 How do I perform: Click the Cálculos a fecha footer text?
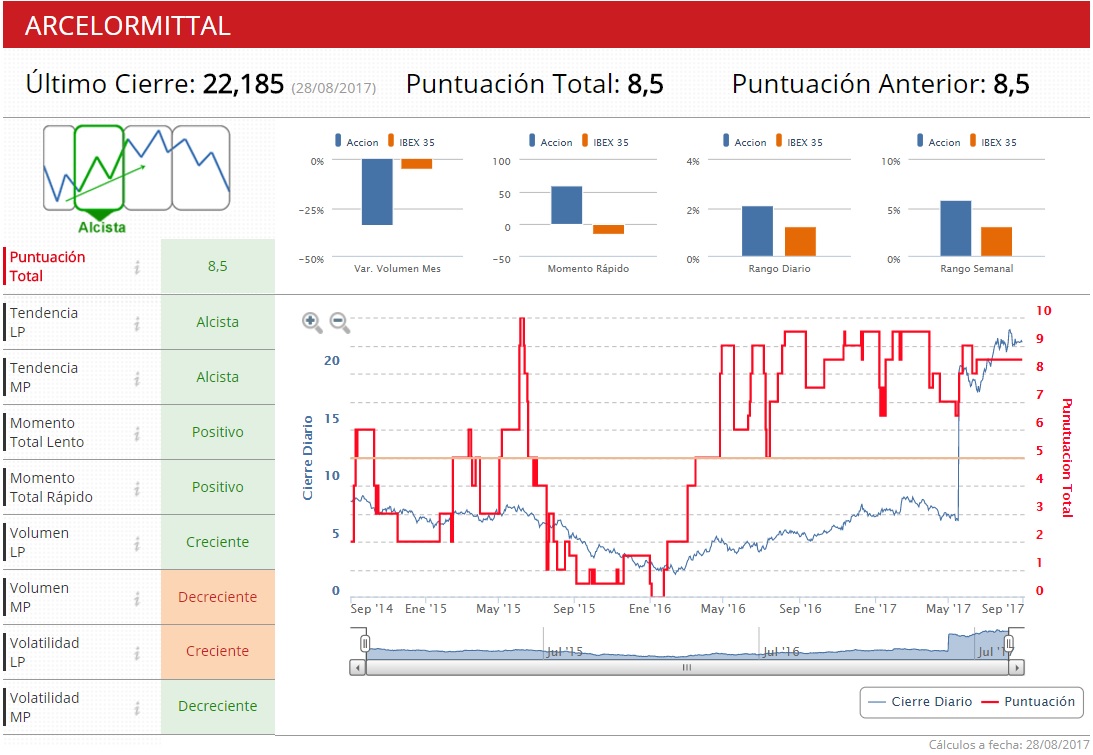(1009, 745)
